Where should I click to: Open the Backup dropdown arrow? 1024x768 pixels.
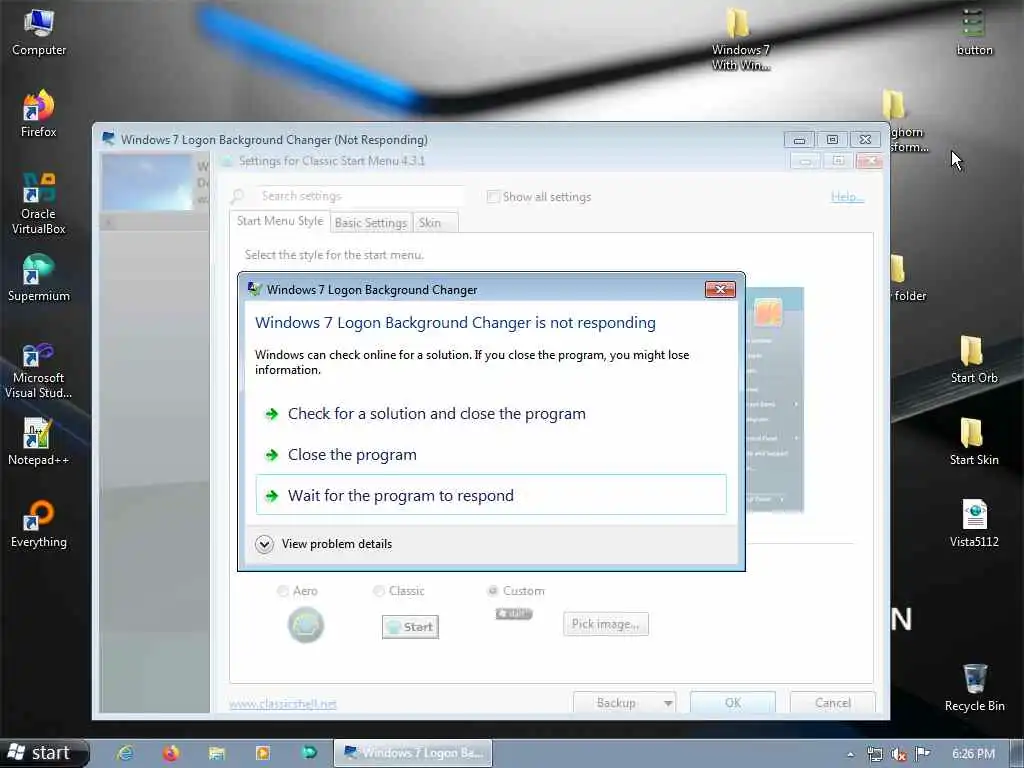pyautogui.click(x=667, y=703)
